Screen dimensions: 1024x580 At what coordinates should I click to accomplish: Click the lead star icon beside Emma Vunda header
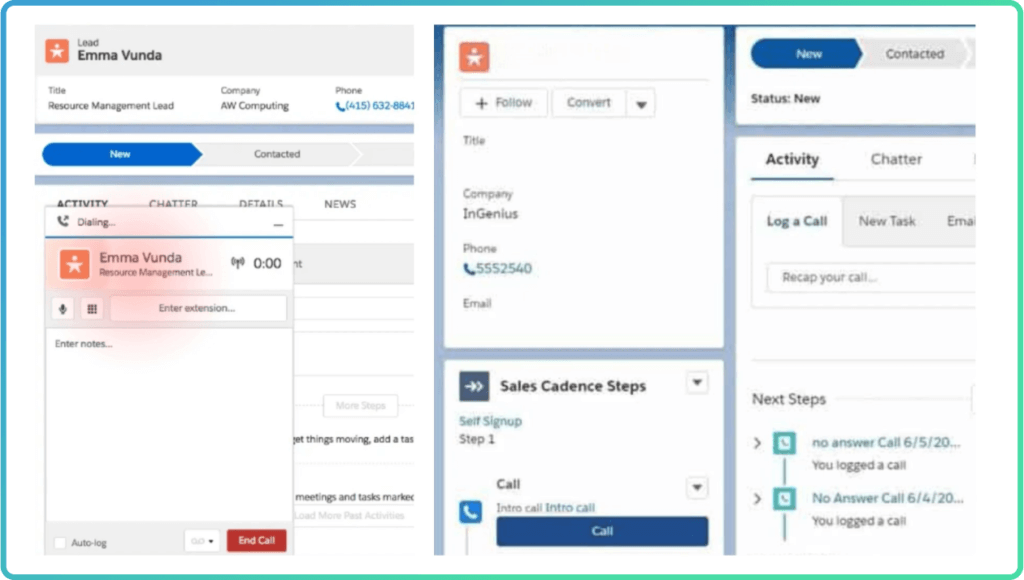click(x=57, y=50)
